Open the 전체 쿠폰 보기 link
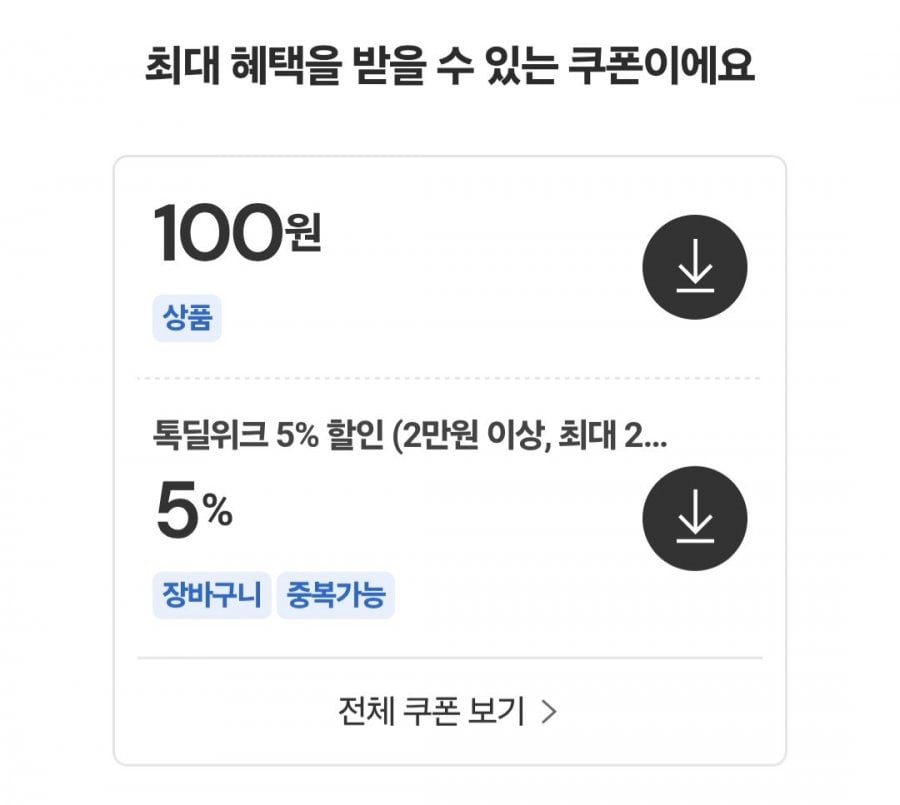Screen dimensions: 900x805 (448, 711)
